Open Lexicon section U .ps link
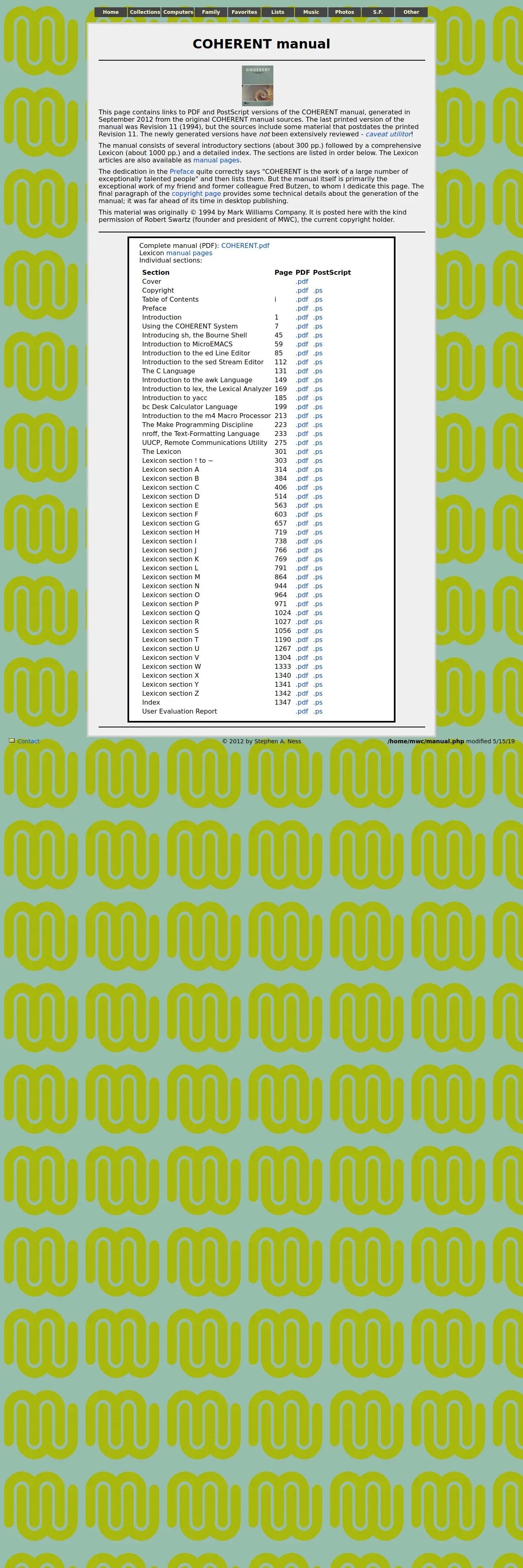Screen dimensions: 523x1568 pos(318,649)
